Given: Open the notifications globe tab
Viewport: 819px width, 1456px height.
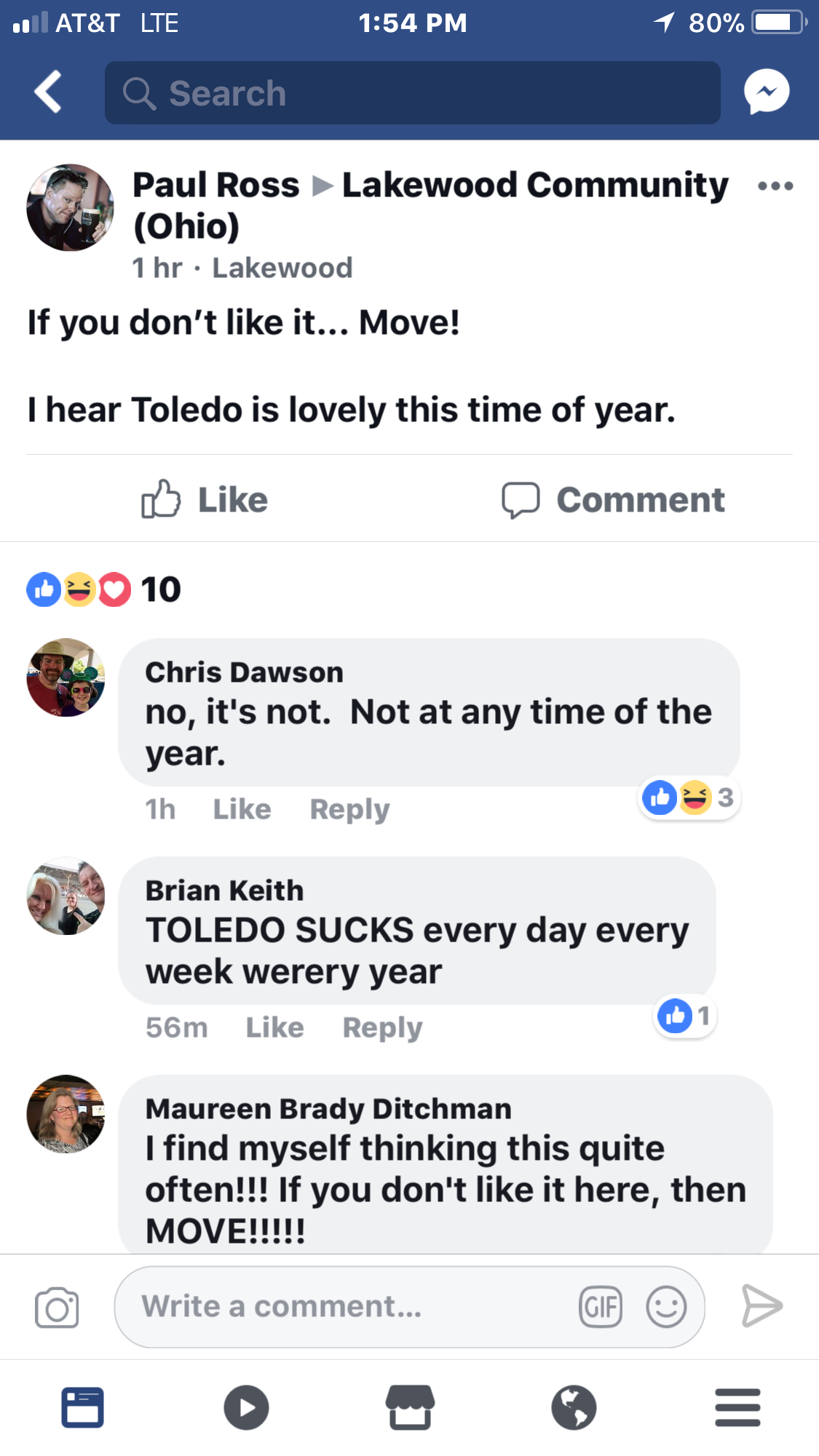Looking at the screenshot, I should coord(574,1407).
